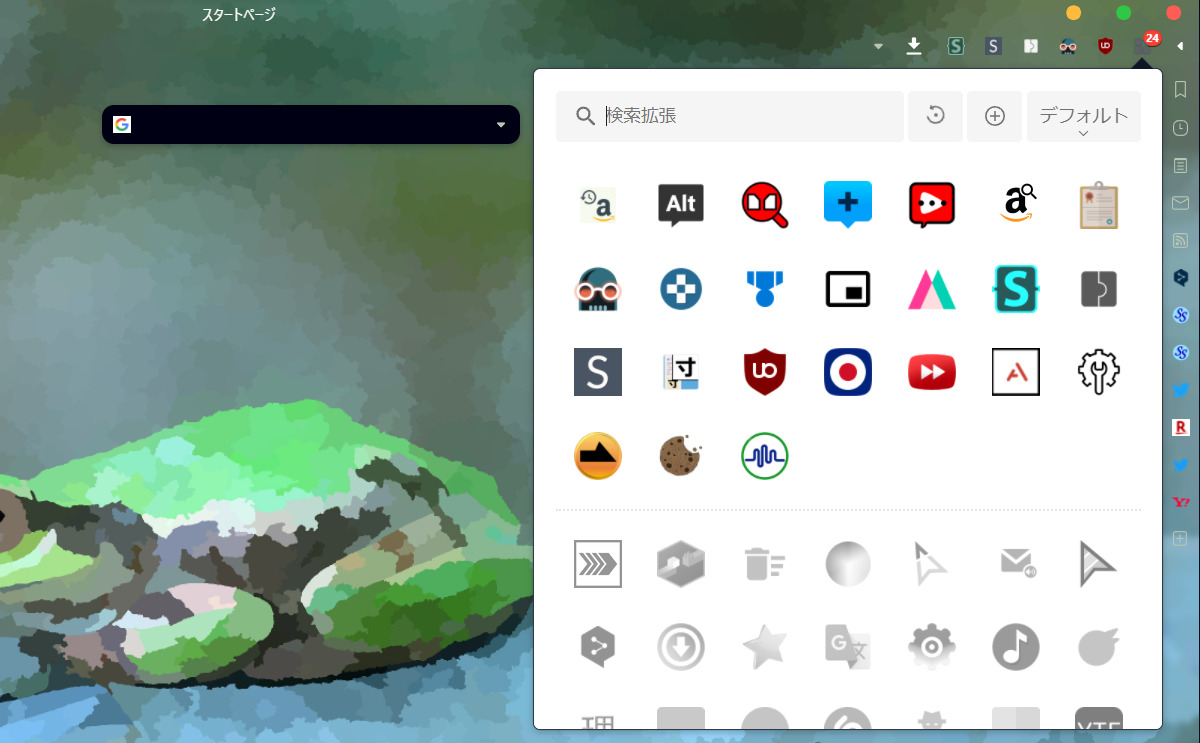Screen dimensions: 1200x743
Task: Open the Bookmarks side panel
Action: [1180, 90]
